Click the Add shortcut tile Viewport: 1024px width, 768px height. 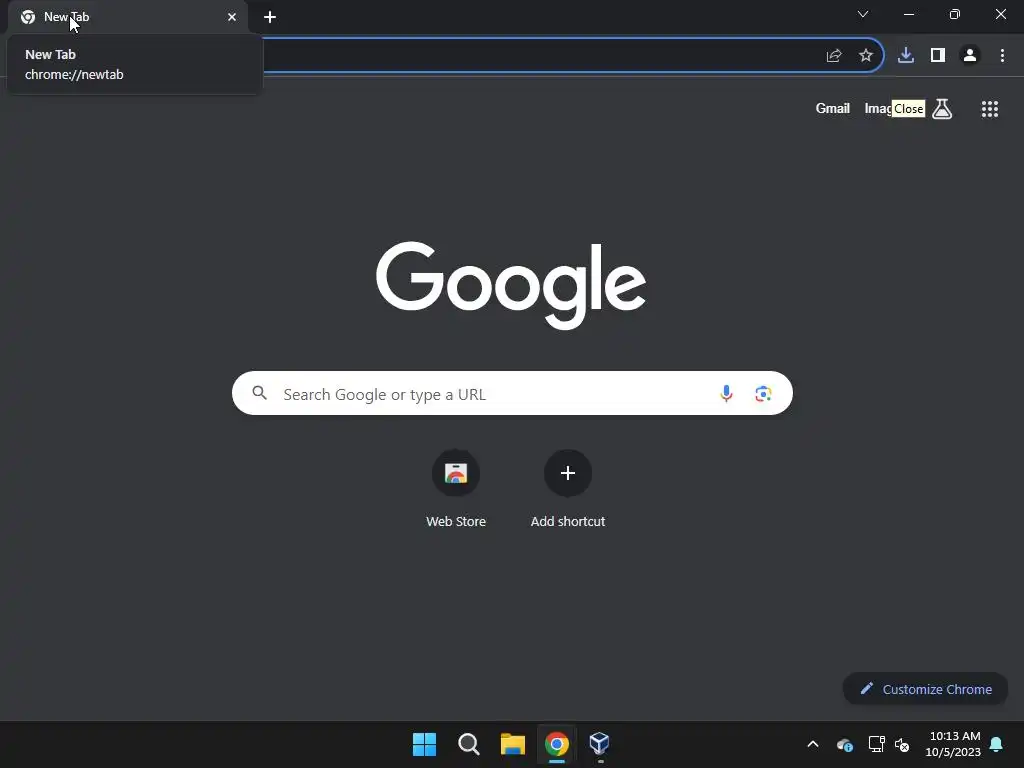pyautogui.click(x=568, y=489)
